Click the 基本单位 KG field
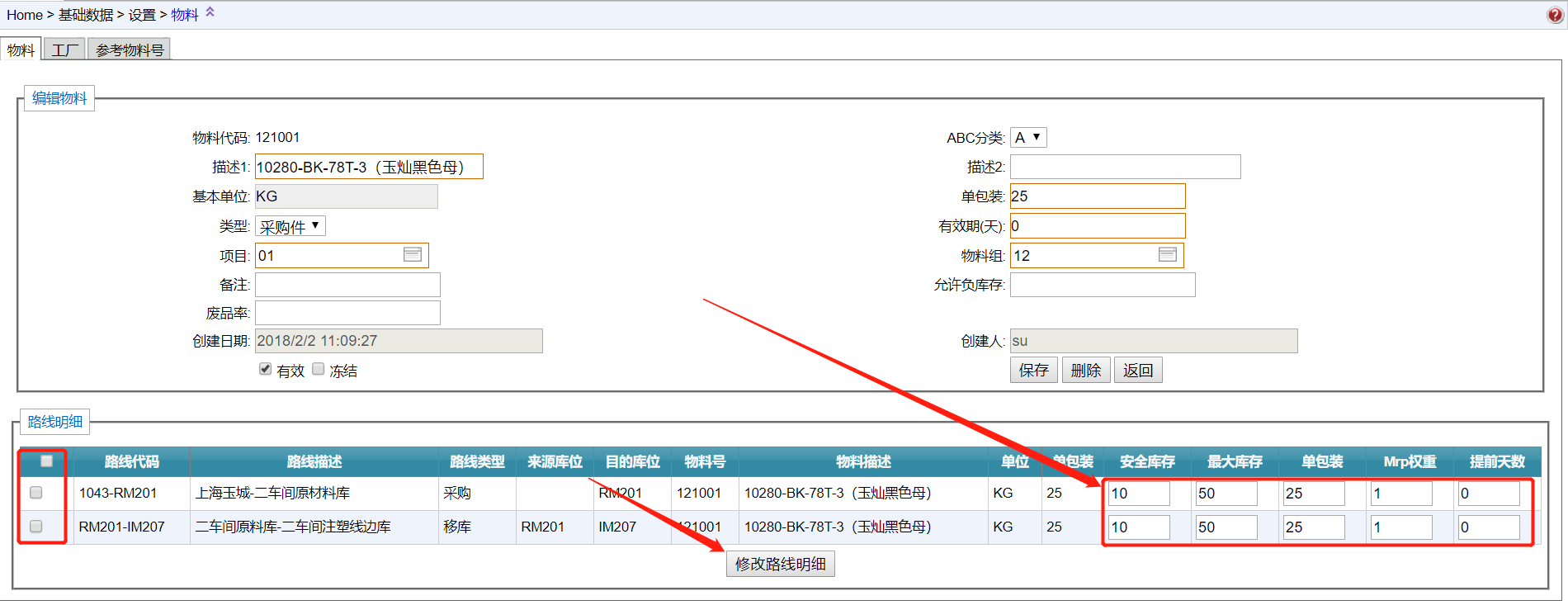 click(x=347, y=196)
